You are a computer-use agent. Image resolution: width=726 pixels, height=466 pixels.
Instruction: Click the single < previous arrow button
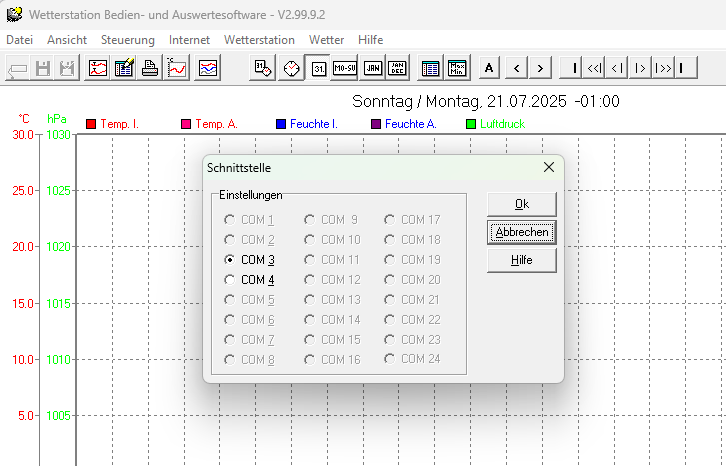pyautogui.click(x=517, y=69)
